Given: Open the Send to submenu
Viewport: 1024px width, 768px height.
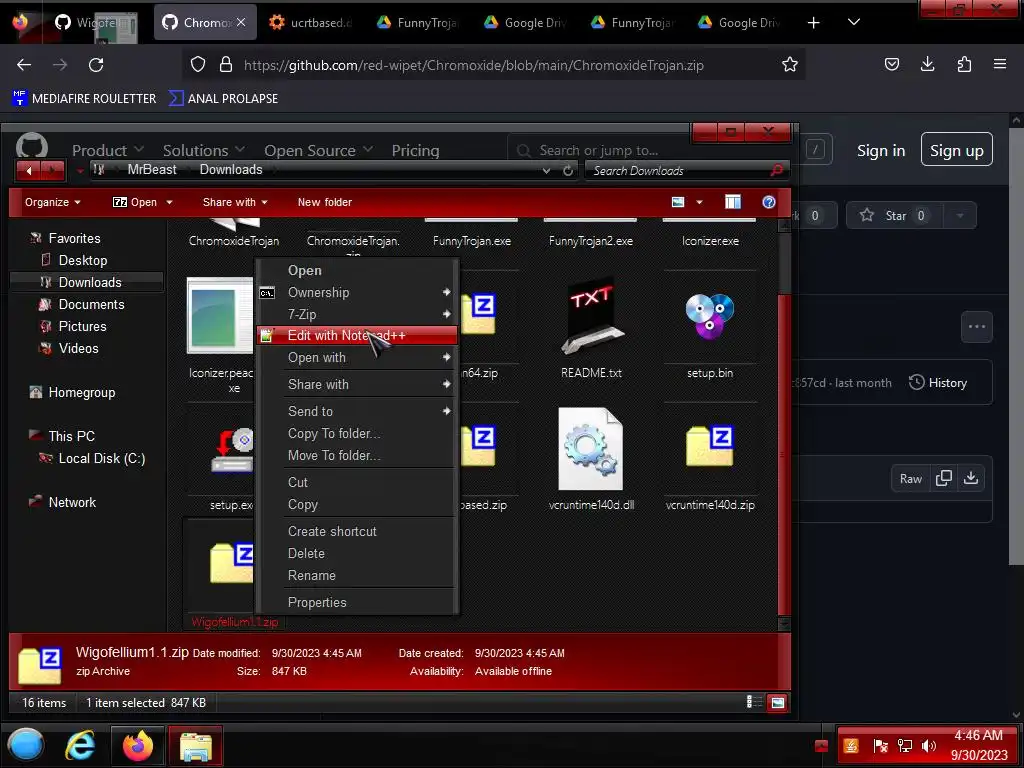Looking at the screenshot, I should 357,411.
